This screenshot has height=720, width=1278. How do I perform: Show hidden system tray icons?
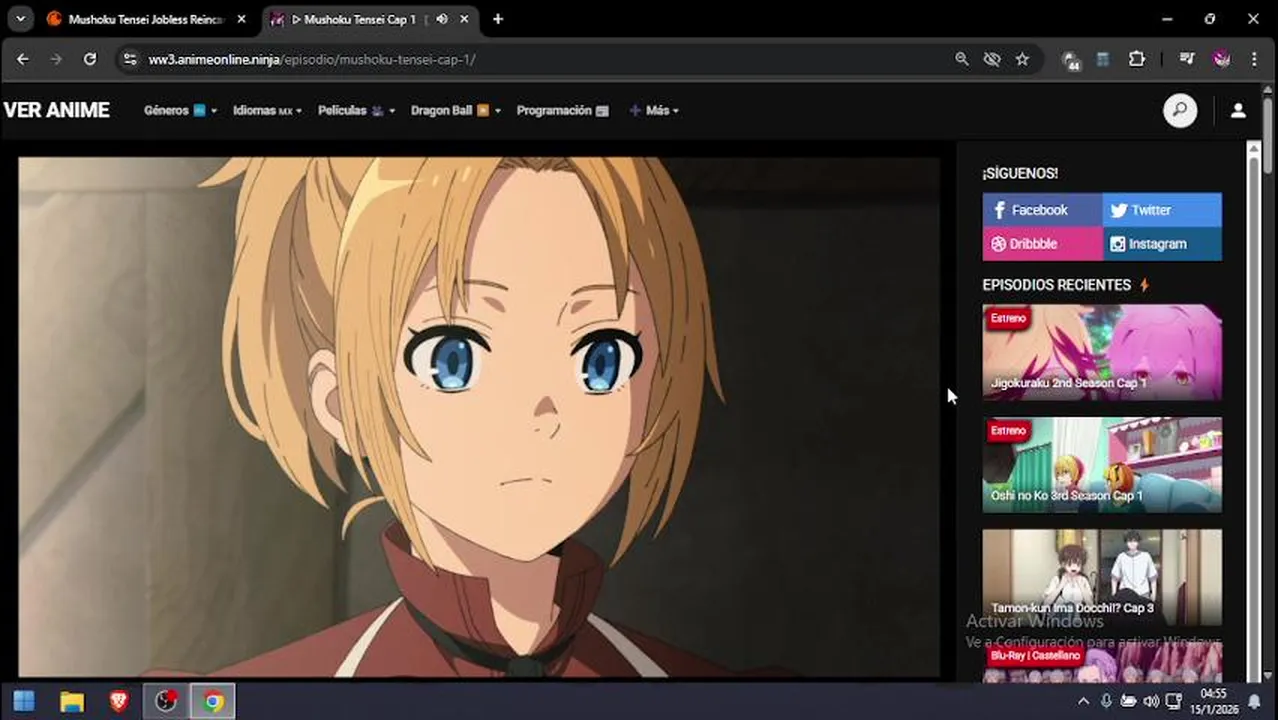coord(1084,701)
